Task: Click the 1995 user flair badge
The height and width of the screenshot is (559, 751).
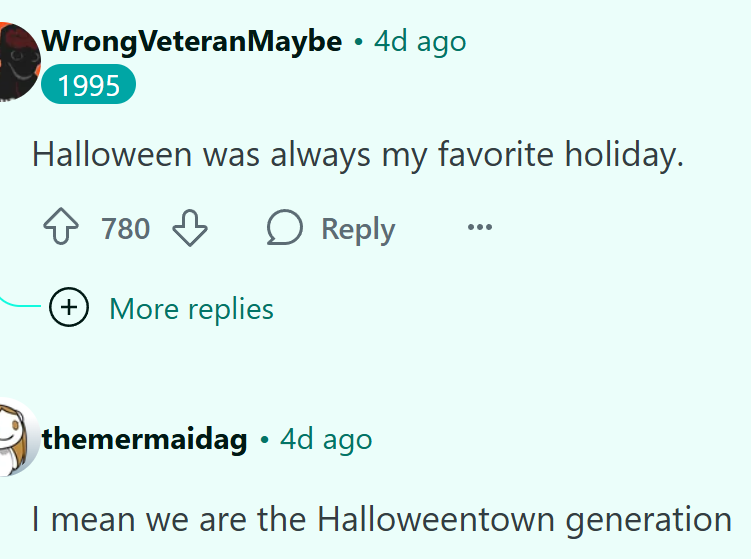Action: coord(89,84)
